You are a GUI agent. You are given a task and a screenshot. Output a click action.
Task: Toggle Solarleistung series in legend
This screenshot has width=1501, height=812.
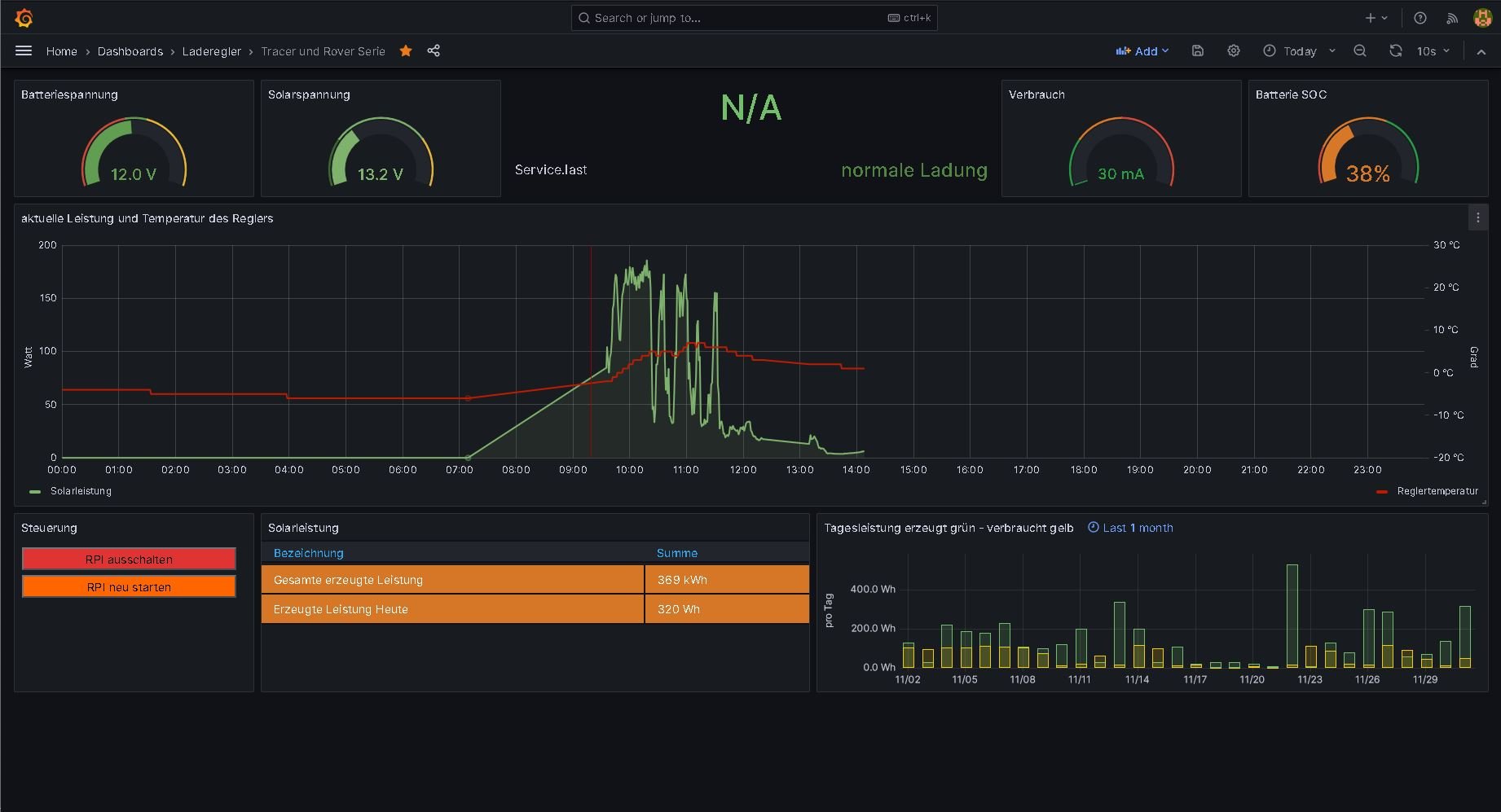click(x=81, y=491)
